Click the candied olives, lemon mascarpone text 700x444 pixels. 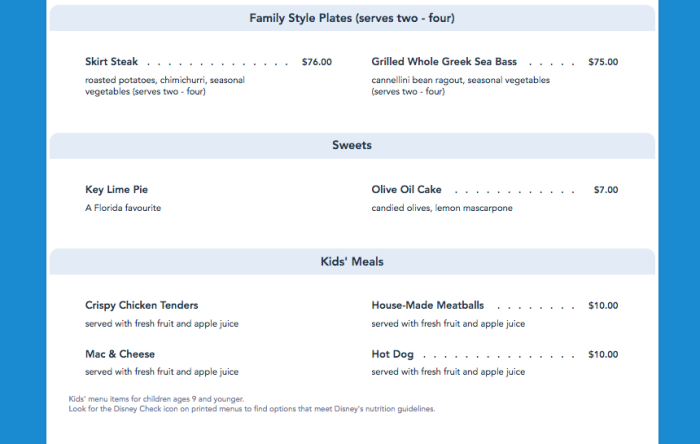tap(441, 208)
